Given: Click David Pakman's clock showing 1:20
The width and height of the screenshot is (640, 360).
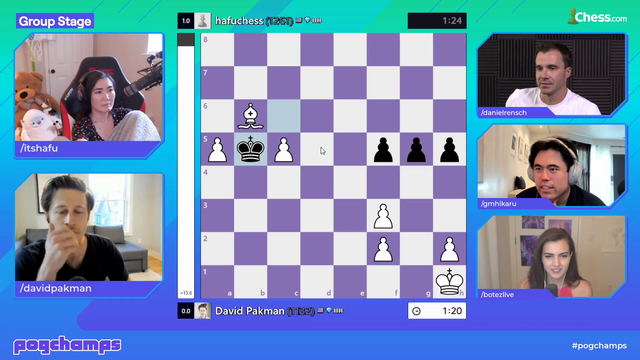Looking at the screenshot, I should click(x=437, y=311).
